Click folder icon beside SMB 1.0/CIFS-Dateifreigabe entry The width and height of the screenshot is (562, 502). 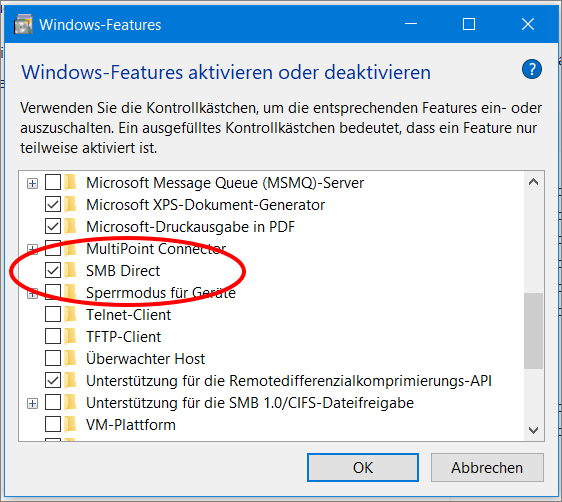[x=71, y=403]
